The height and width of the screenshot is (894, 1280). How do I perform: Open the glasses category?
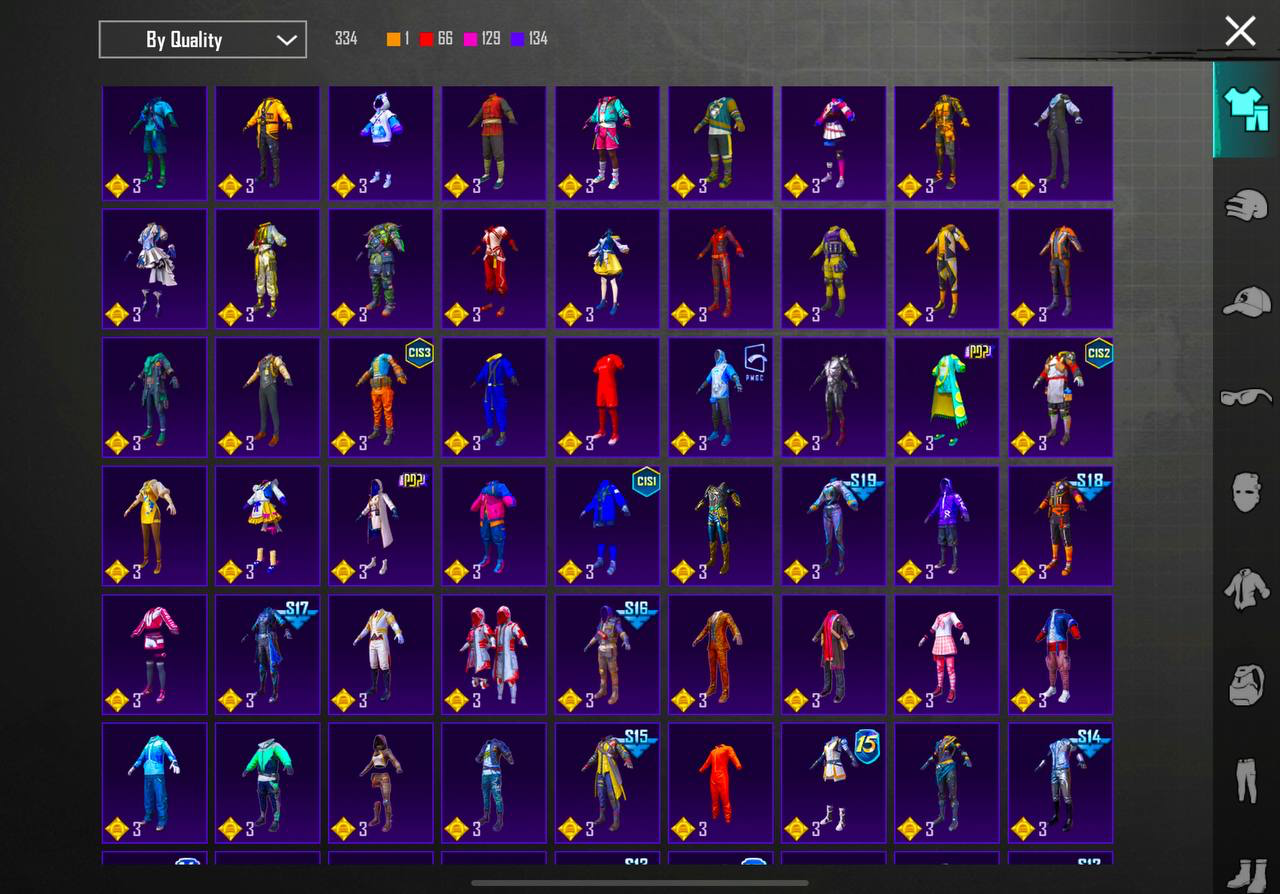[1246, 397]
